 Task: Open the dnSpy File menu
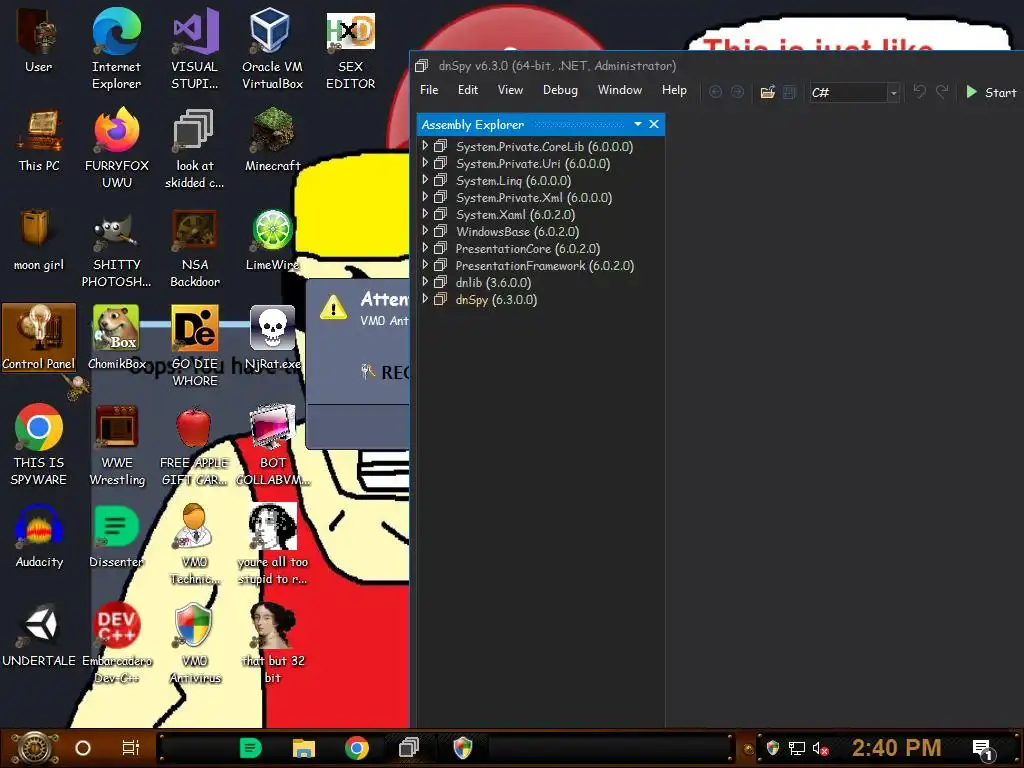pos(429,90)
